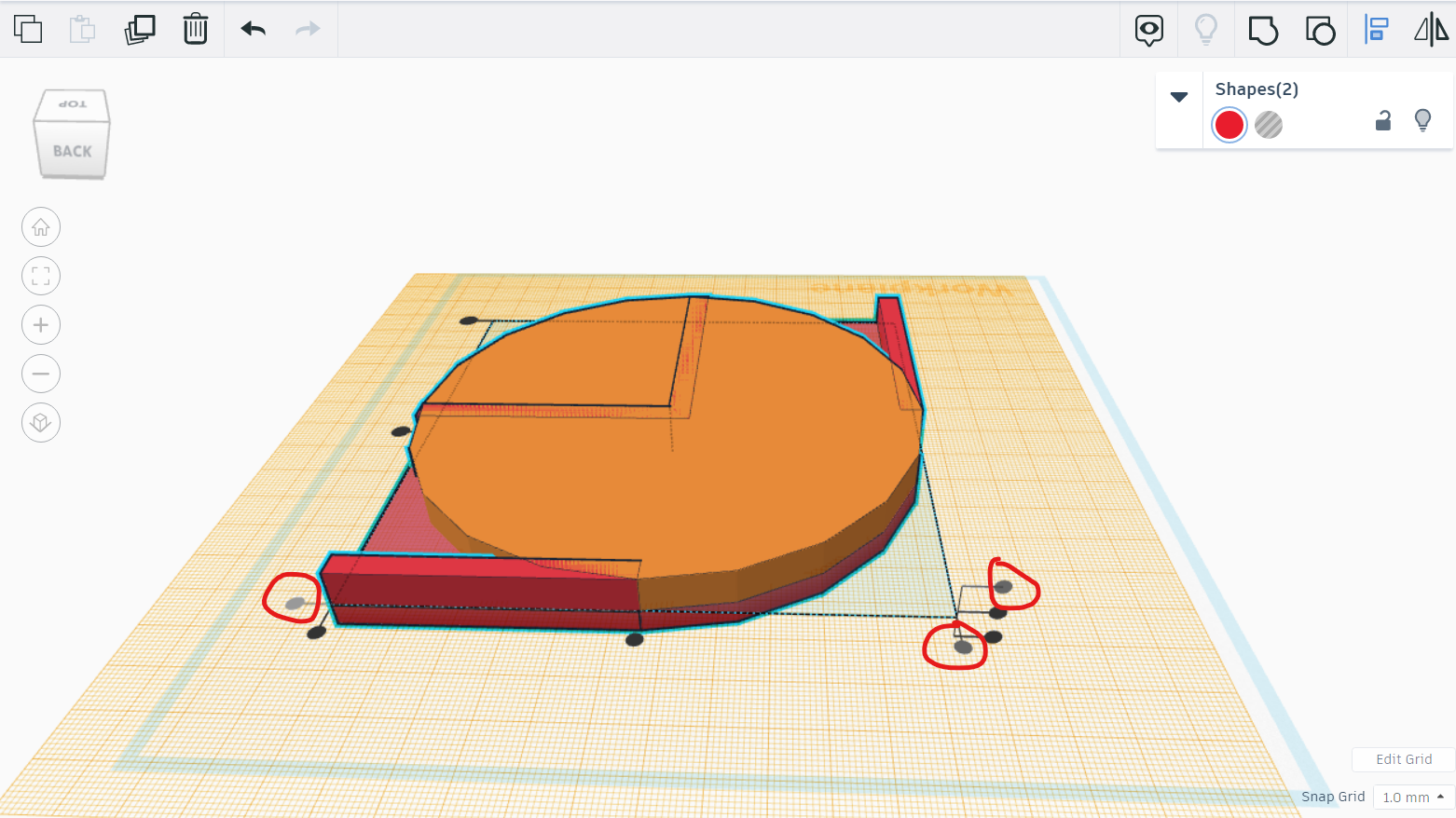Duplicate the selection with the Duplicate icon
This screenshot has width=1456, height=818.
pos(140,29)
